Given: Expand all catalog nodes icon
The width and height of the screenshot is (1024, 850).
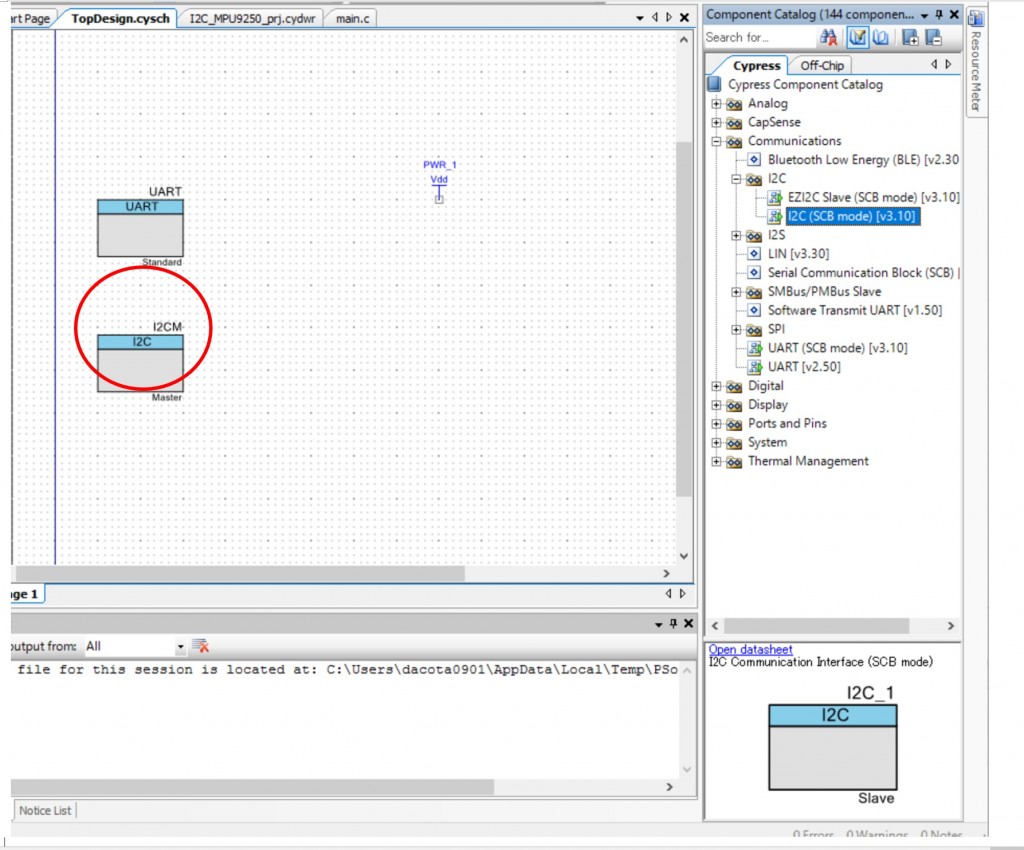Looking at the screenshot, I should [910, 38].
